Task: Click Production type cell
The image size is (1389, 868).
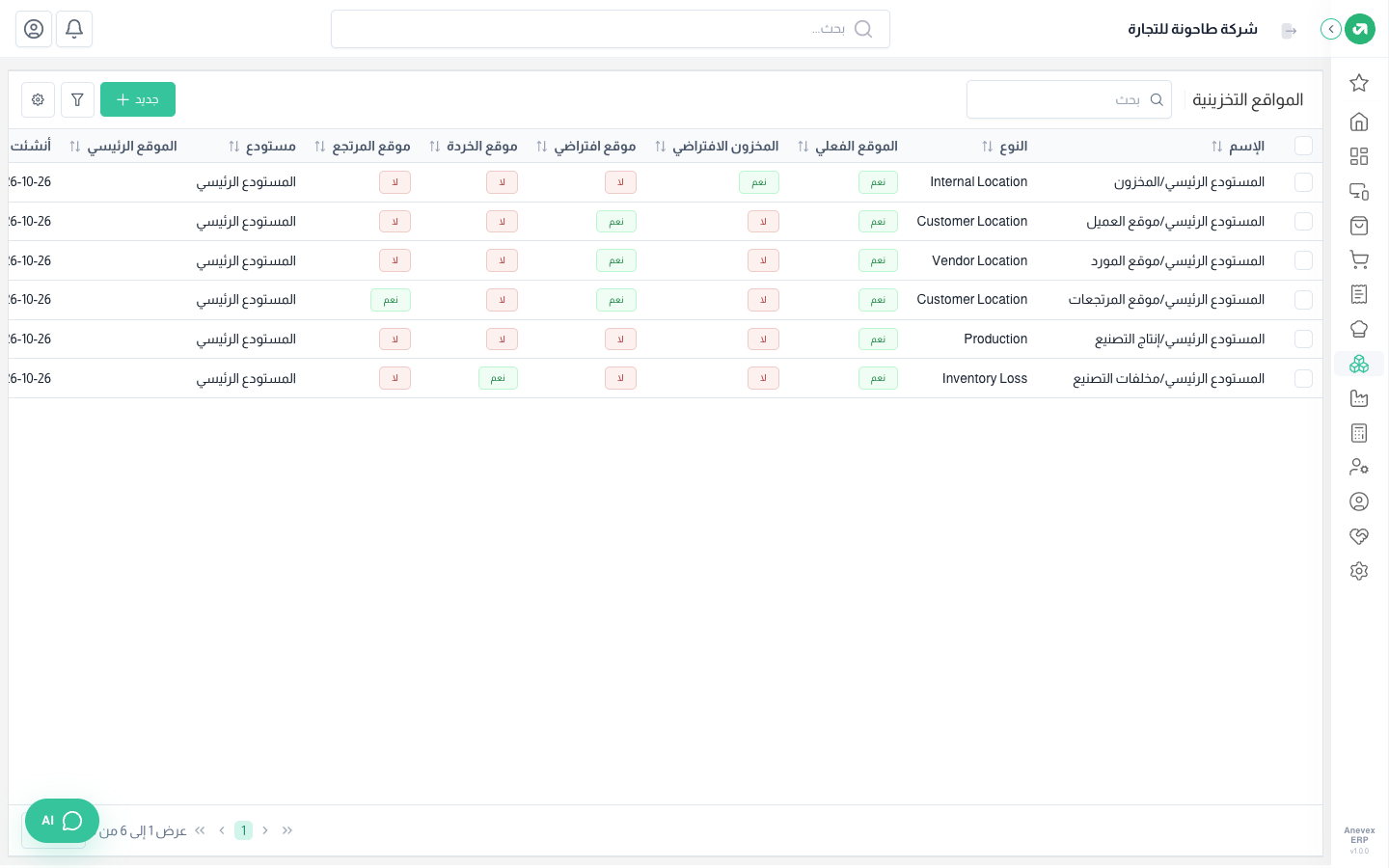Action: click(995, 339)
